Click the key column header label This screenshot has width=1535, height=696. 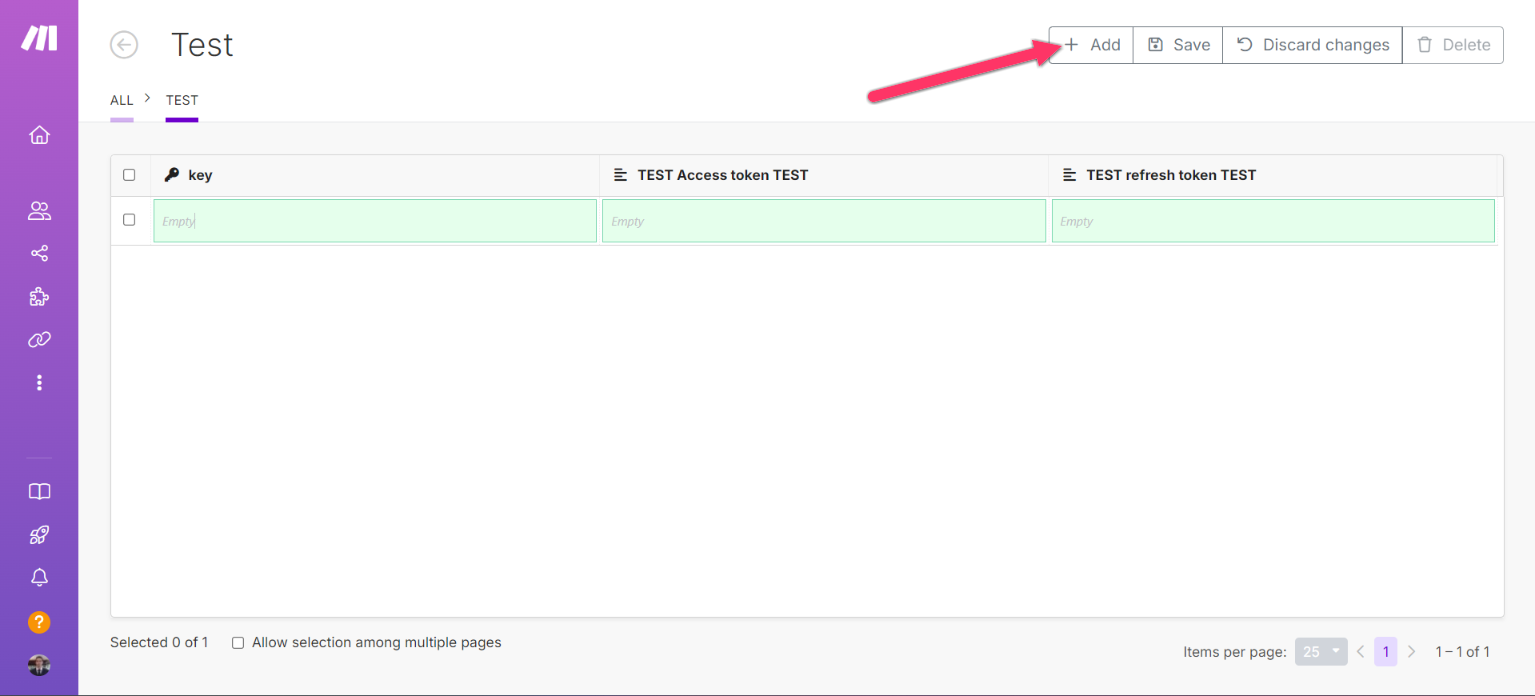[x=200, y=175]
